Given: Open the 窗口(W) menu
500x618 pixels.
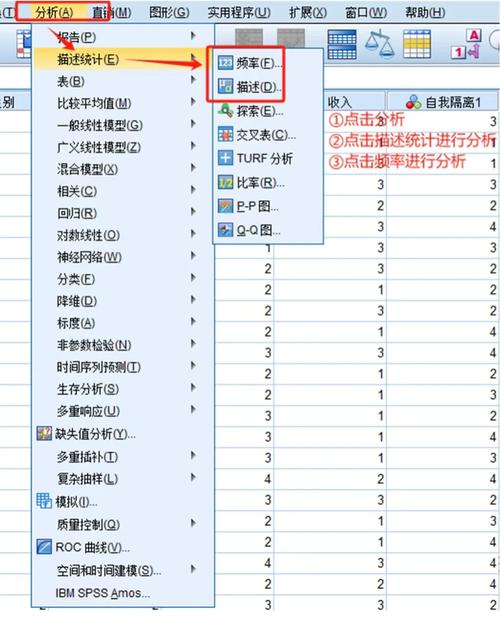Looking at the screenshot, I should [366, 13].
